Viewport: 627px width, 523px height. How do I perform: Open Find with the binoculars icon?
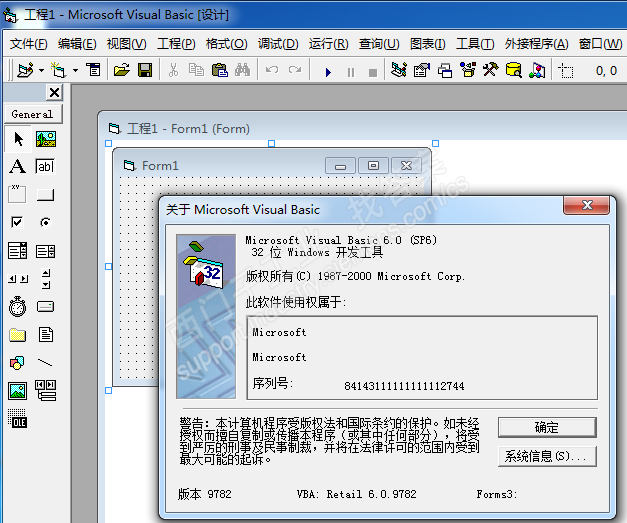(x=242, y=70)
